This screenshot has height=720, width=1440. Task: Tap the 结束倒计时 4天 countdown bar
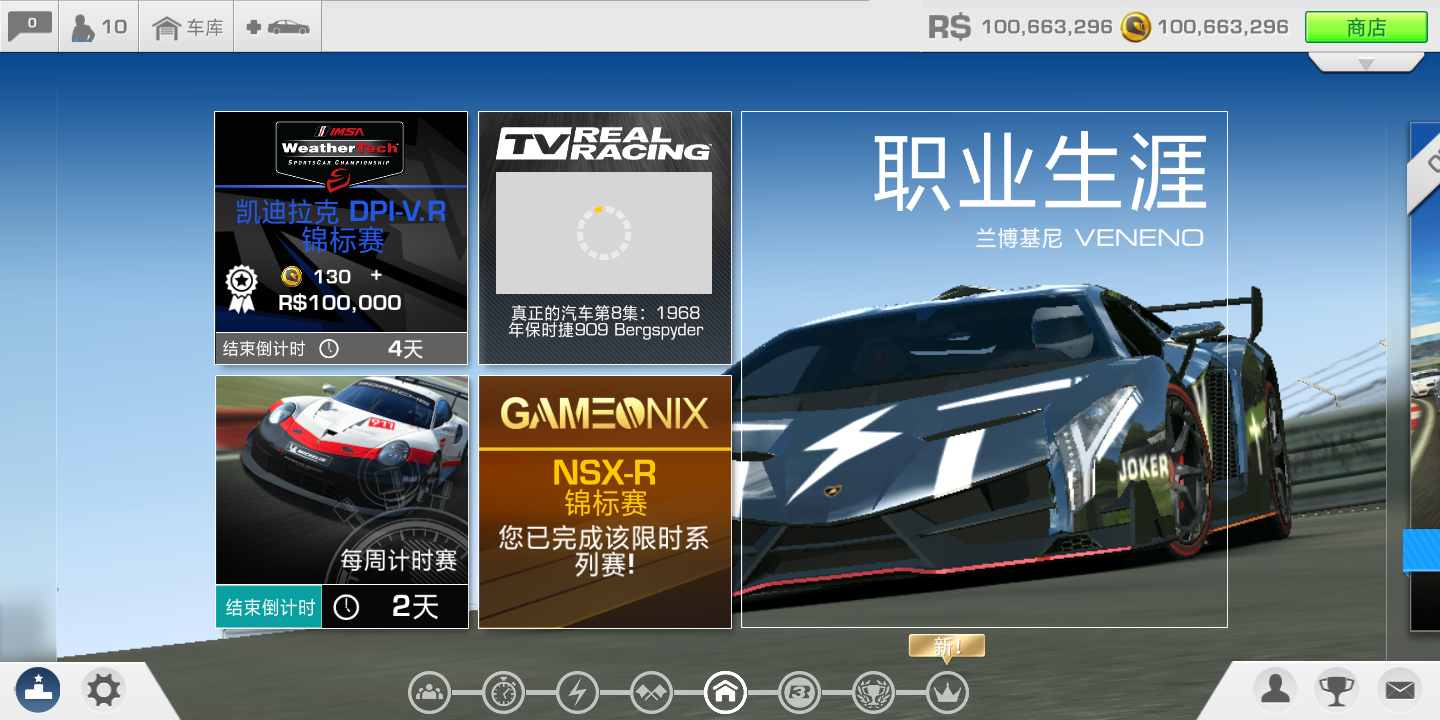click(341, 348)
